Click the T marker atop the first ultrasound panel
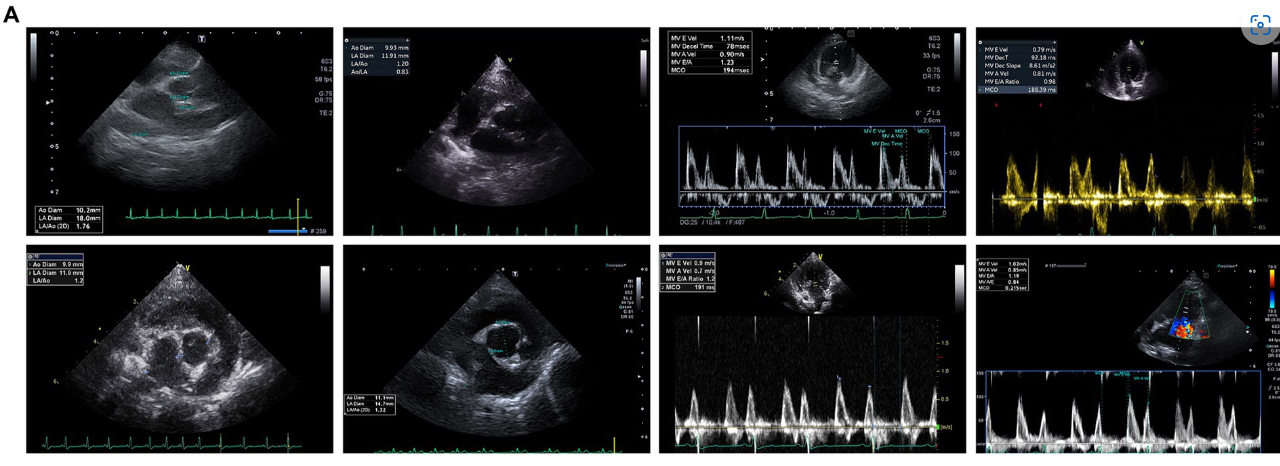The width and height of the screenshot is (1280, 466). pos(202,38)
